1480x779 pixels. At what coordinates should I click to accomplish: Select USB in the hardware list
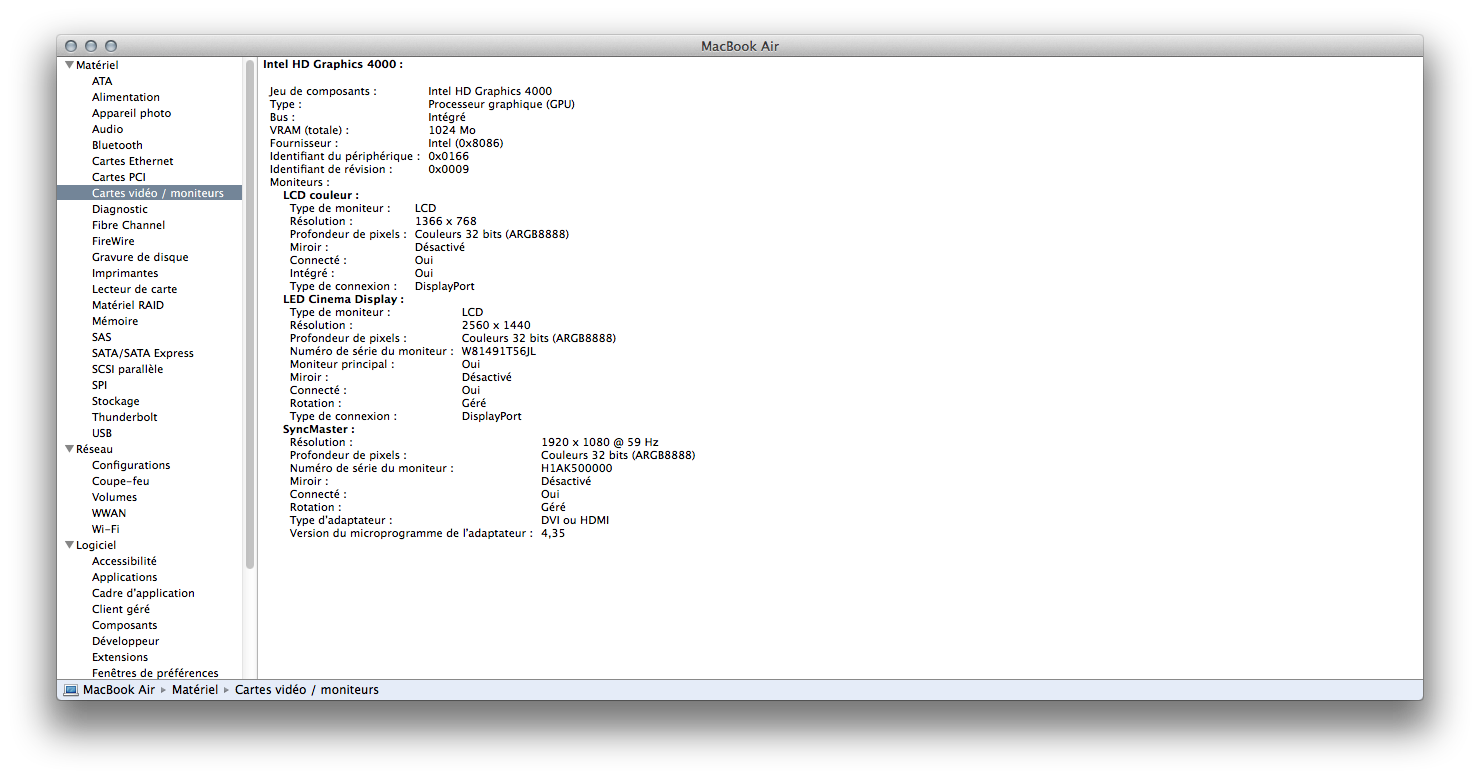point(102,433)
